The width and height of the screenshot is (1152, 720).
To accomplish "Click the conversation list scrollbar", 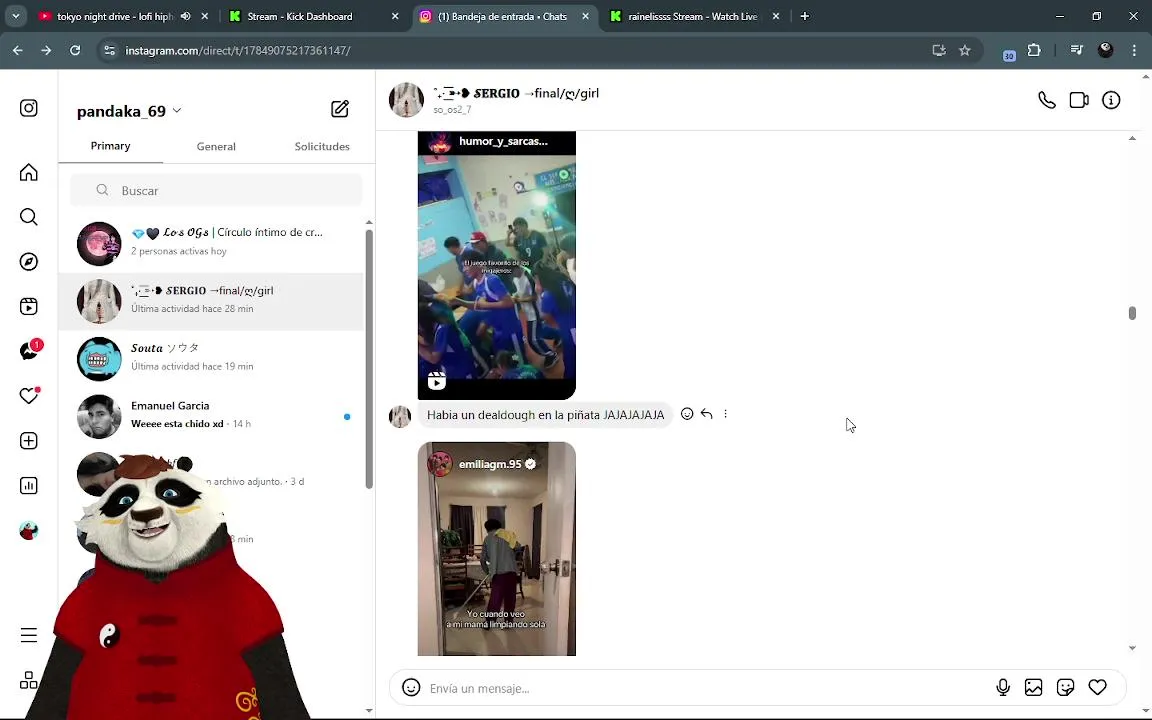I will [369, 359].
